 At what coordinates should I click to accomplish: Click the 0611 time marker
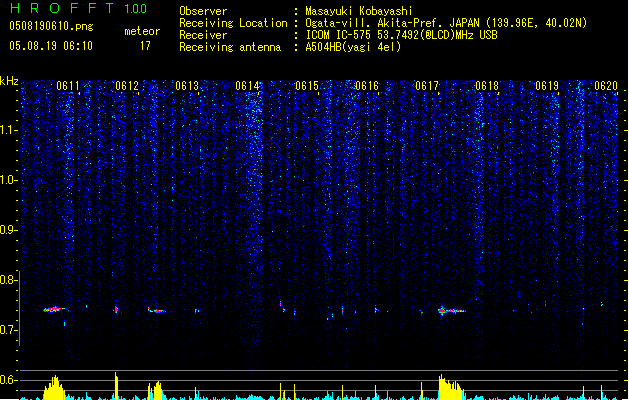tap(68, 86)
